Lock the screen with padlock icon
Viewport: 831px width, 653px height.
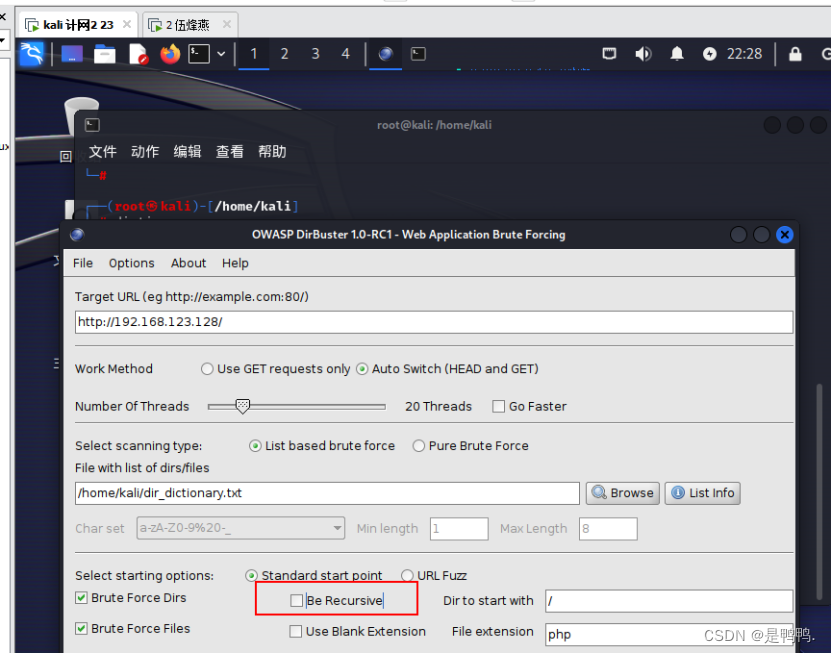[x=795, y=54]
